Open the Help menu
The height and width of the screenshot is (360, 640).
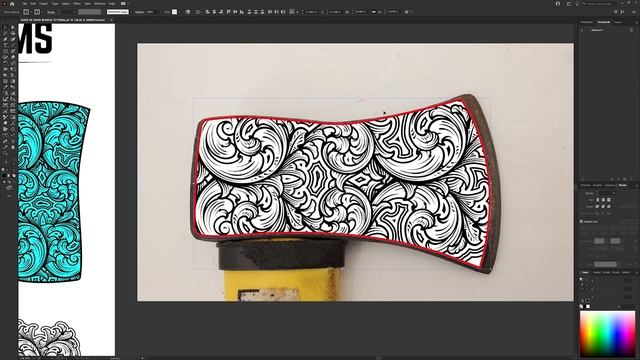click(x=111, y=4)
